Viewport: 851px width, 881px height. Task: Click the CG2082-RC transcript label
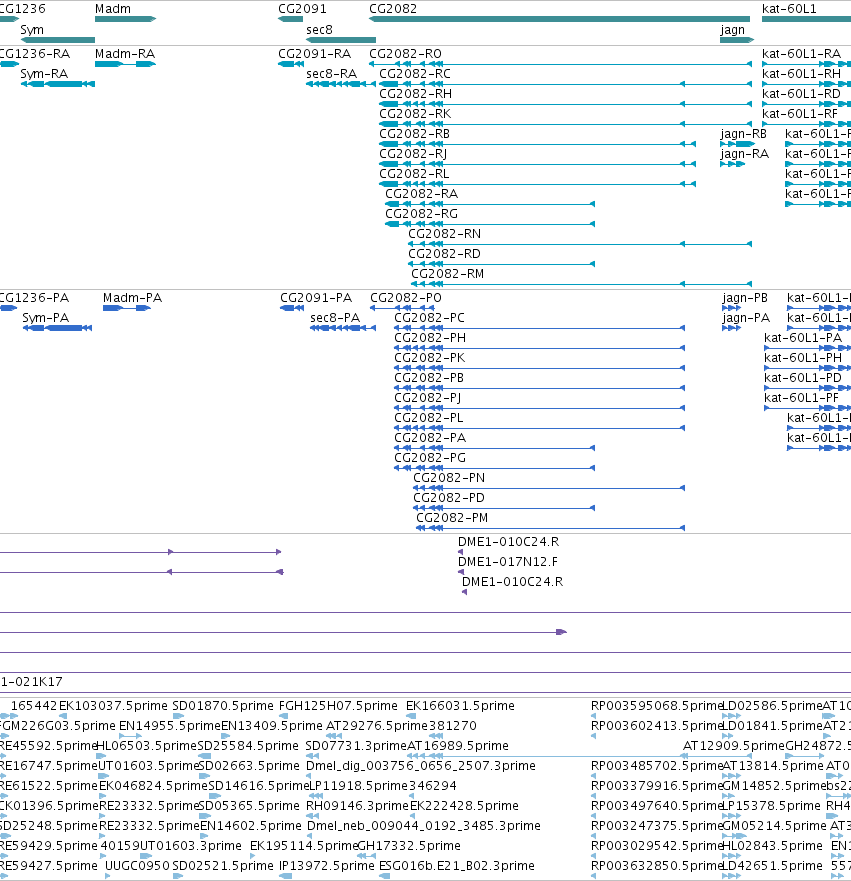(415, 74)
